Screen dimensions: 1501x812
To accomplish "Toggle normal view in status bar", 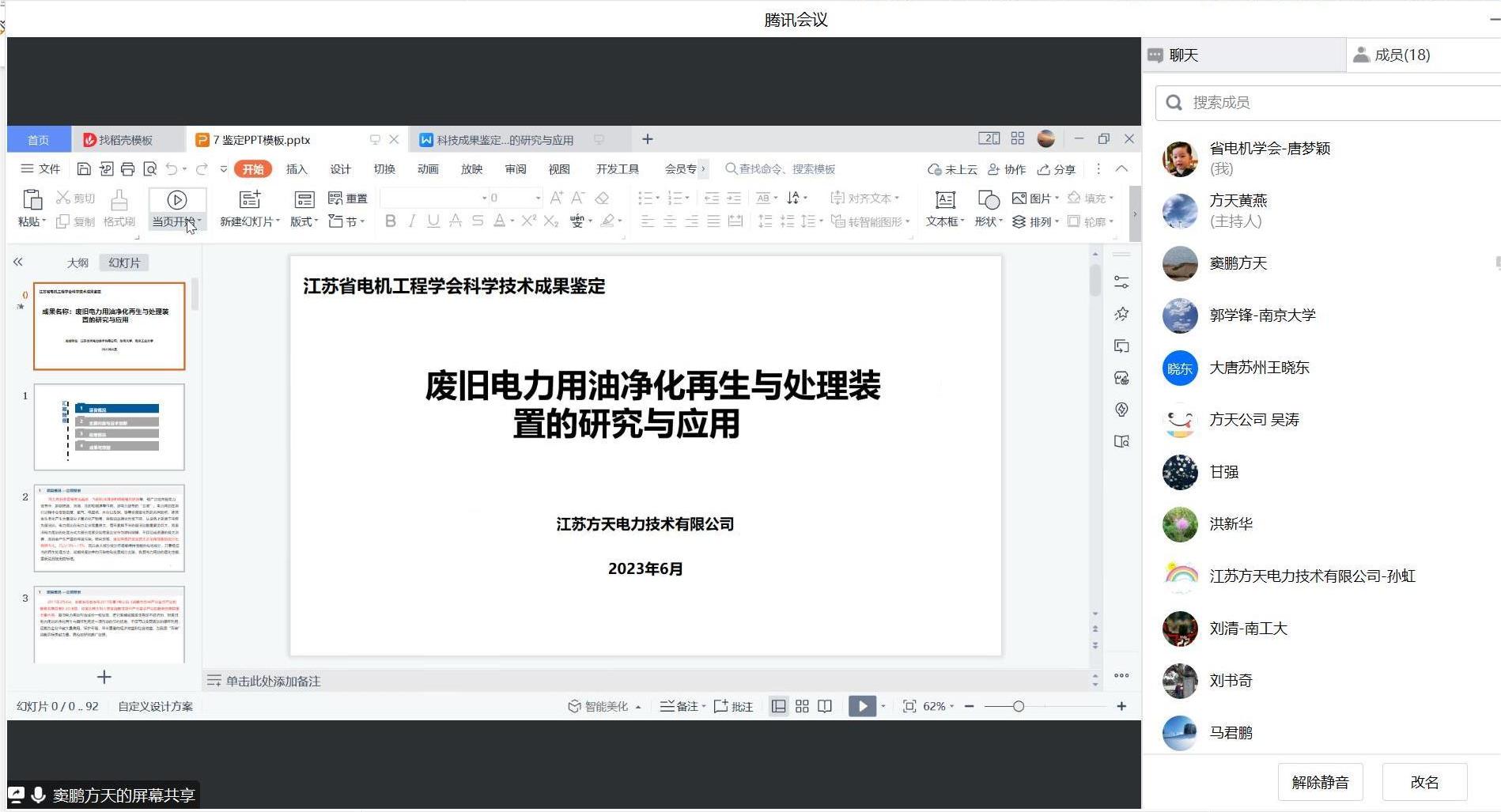I will [779, 706].
